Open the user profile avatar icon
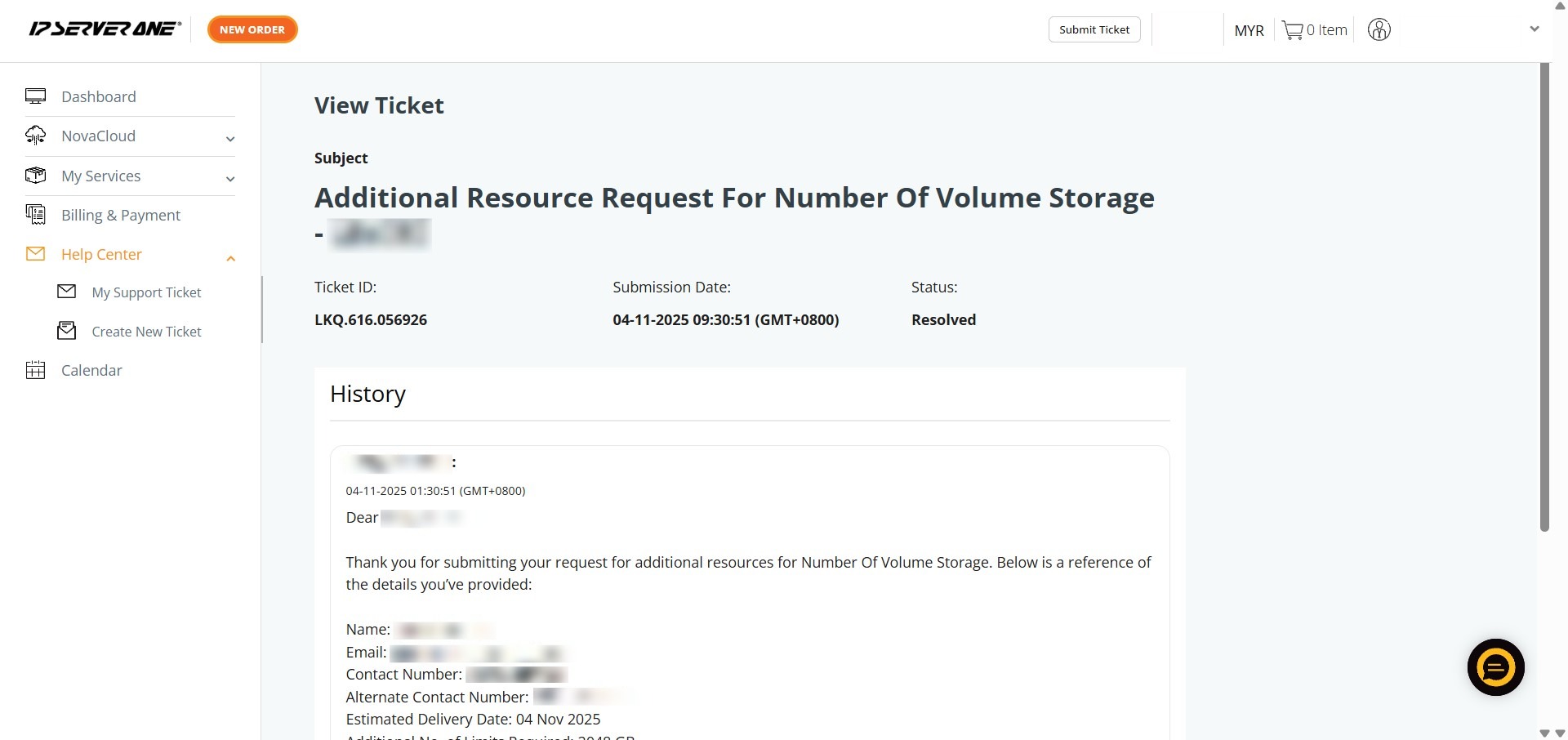The image size is (1568, 740). click(1379, 30)
